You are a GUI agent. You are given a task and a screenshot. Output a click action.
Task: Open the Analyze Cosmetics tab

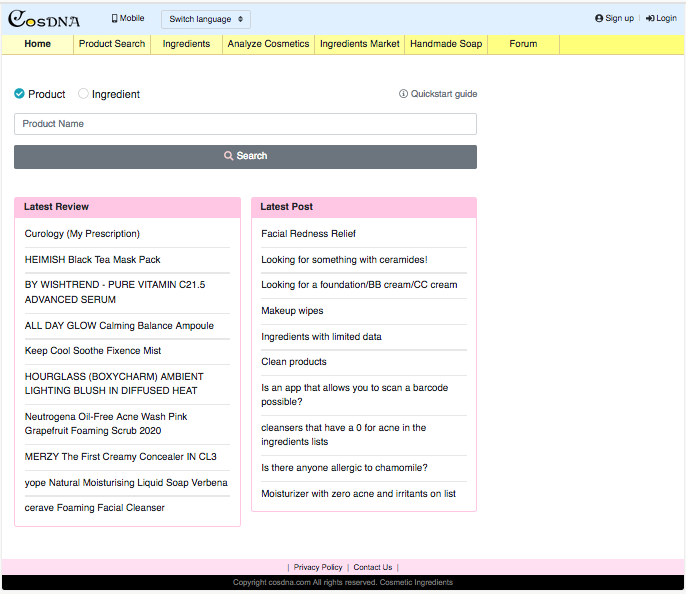point(268,44)
